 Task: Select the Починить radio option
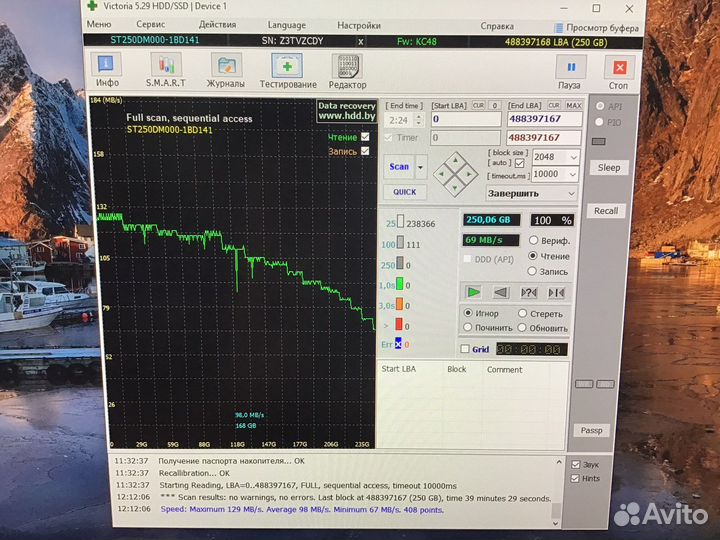[x=467, y=328]
